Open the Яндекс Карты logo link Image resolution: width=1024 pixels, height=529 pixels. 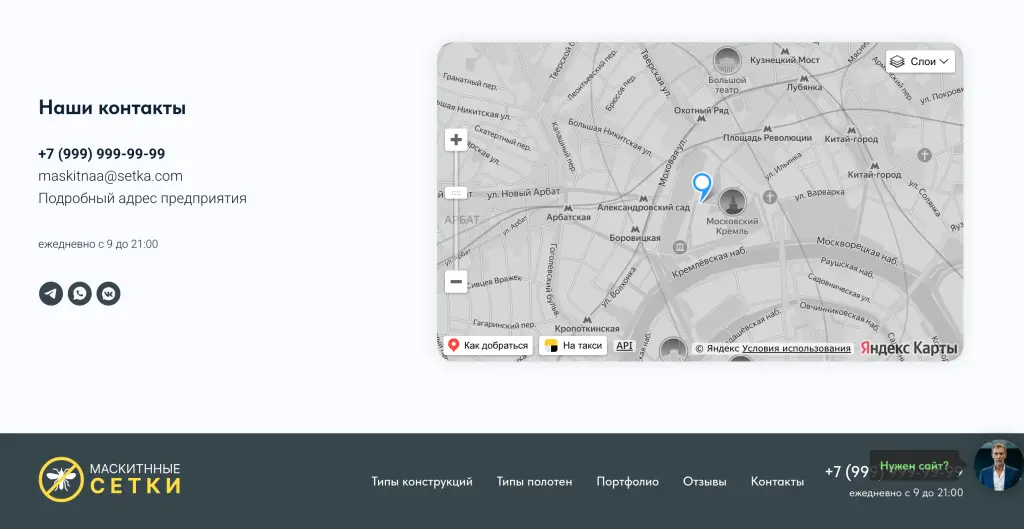[x=908, y=348]
